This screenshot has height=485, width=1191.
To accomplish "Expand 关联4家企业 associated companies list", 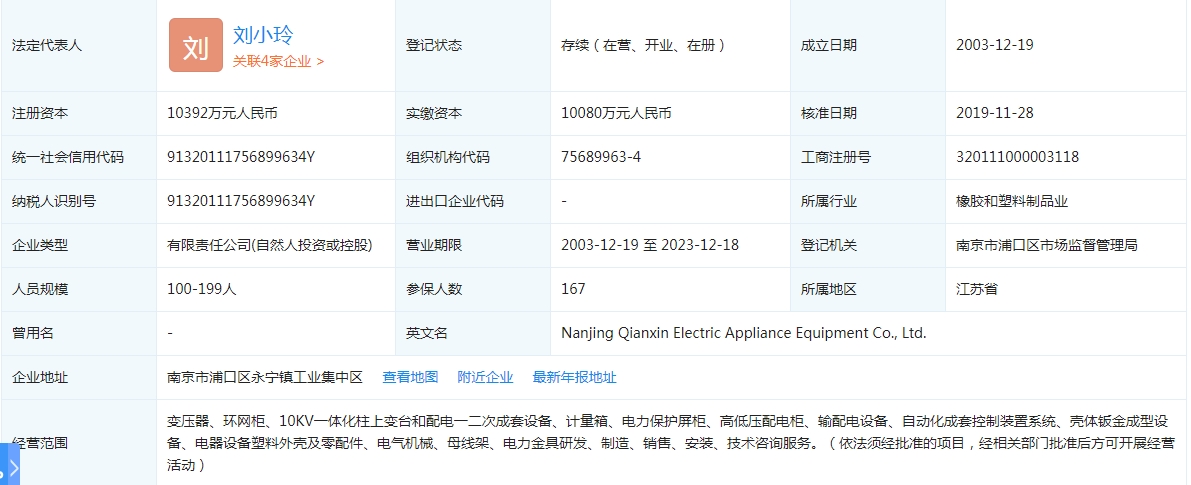I will click(x=278, y=61).
